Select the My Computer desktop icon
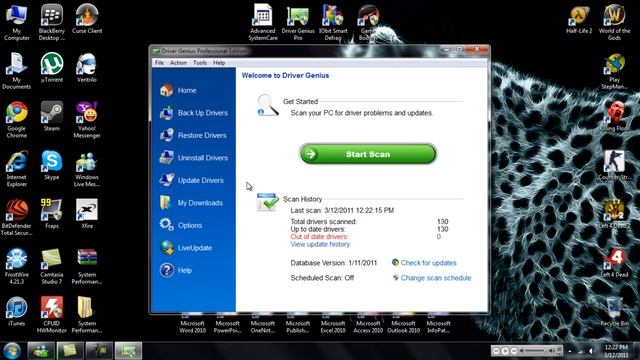 tap(16, 22)
